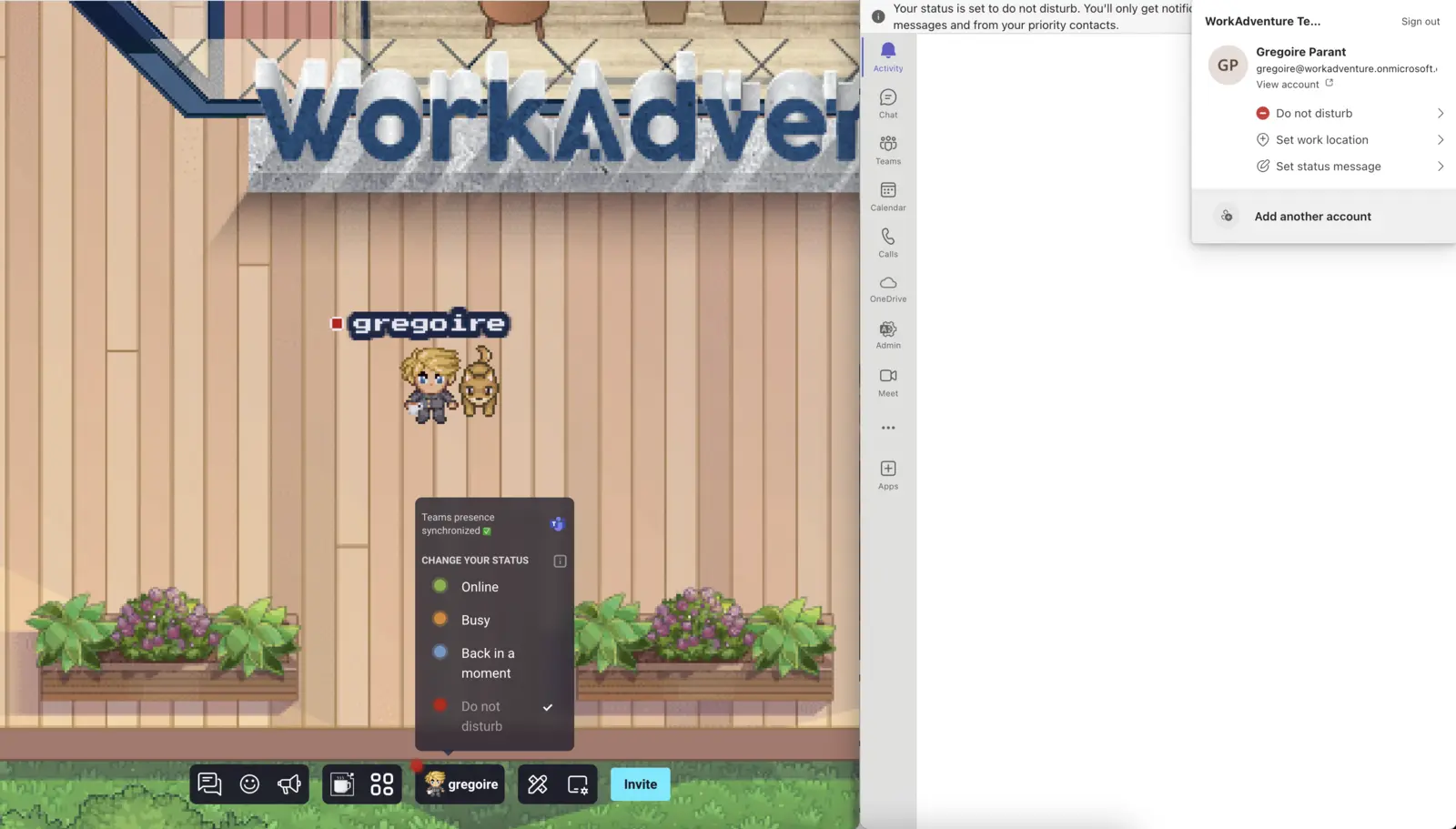This screenshot has height=829, width=1456.
Task: Open Calls in Teams sidebar
Action: click(x=888, y=242)
